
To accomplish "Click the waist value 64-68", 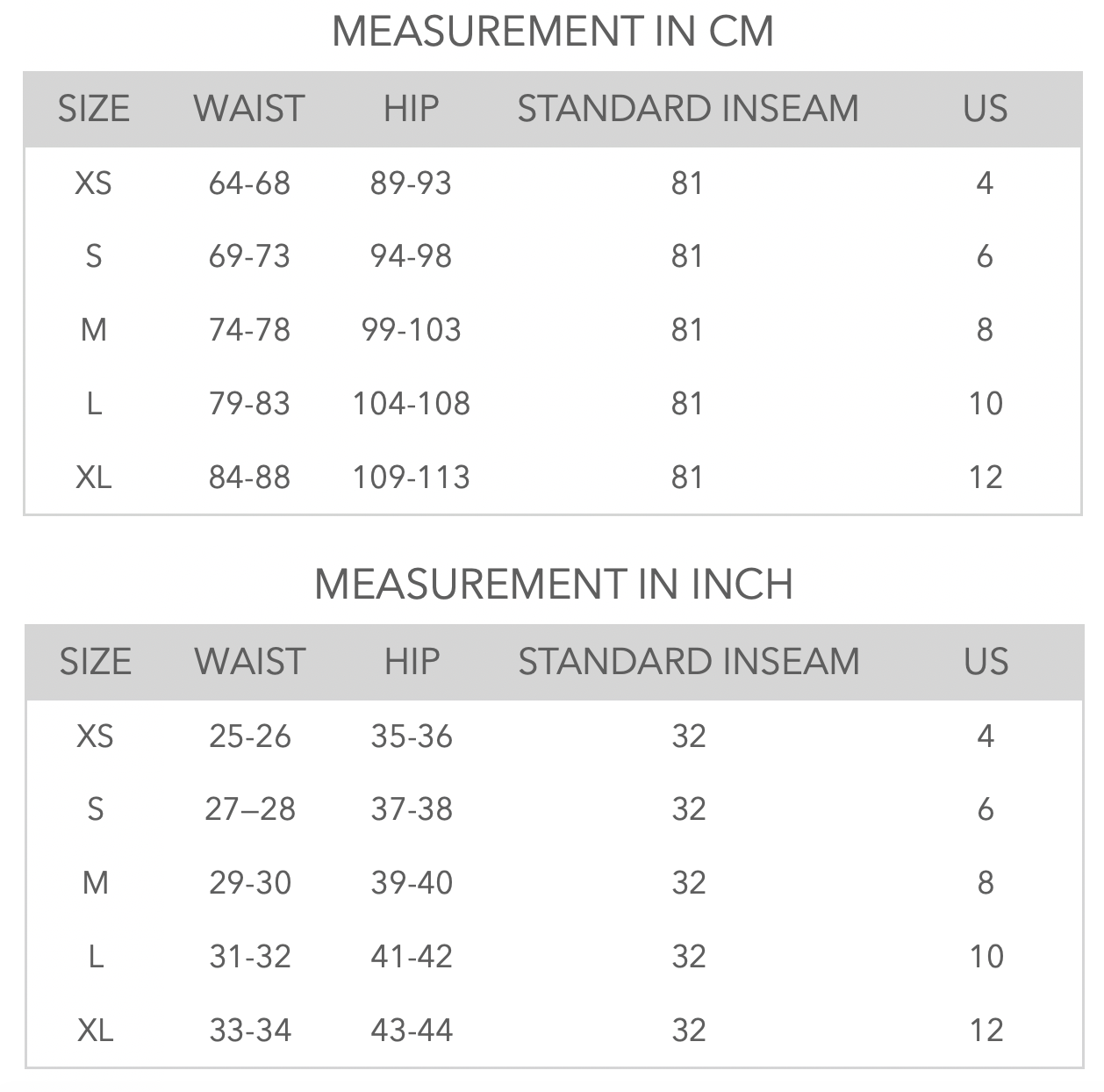I will (x=249, y=183).
